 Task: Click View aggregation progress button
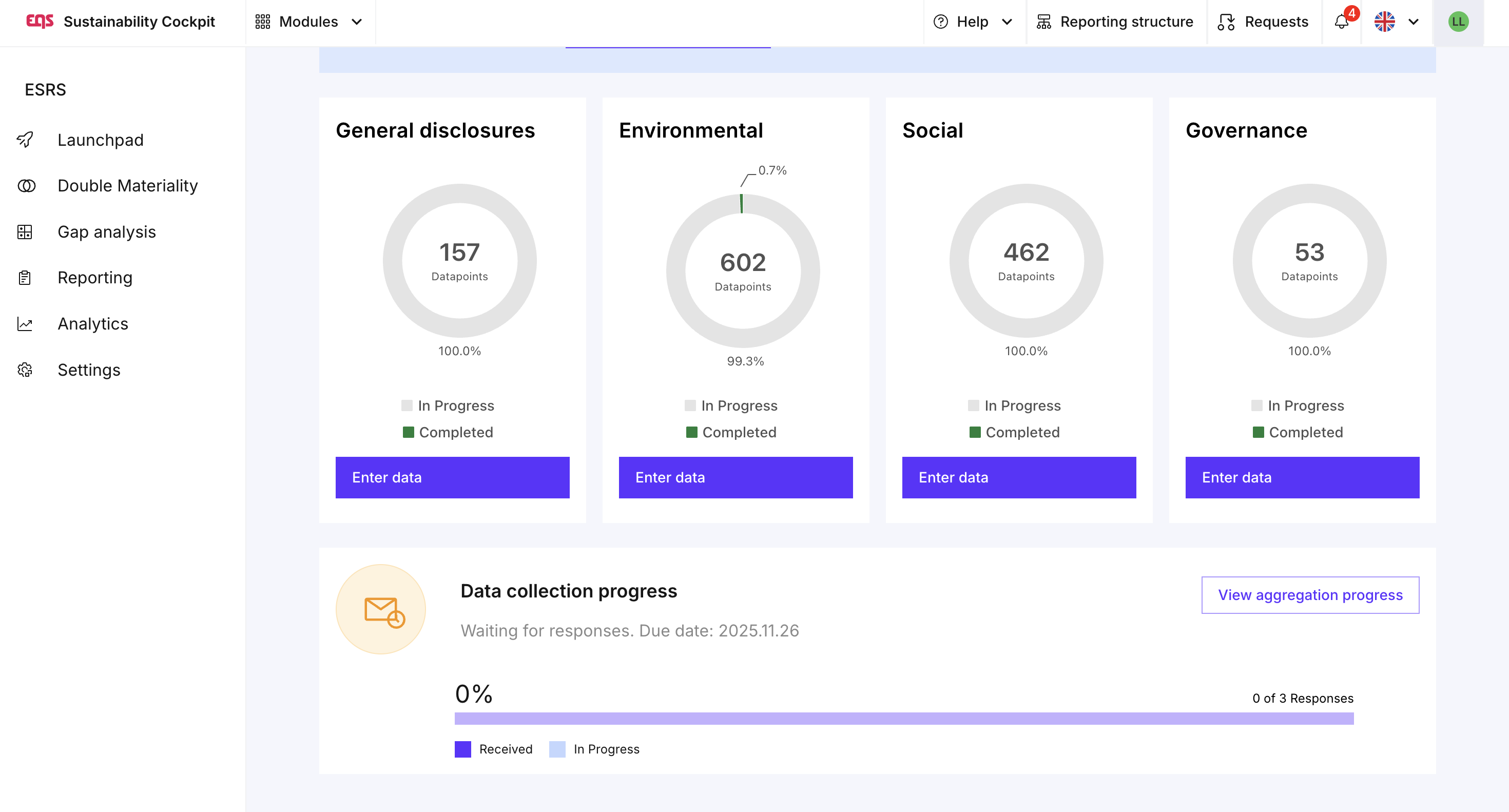[1310, 595]
